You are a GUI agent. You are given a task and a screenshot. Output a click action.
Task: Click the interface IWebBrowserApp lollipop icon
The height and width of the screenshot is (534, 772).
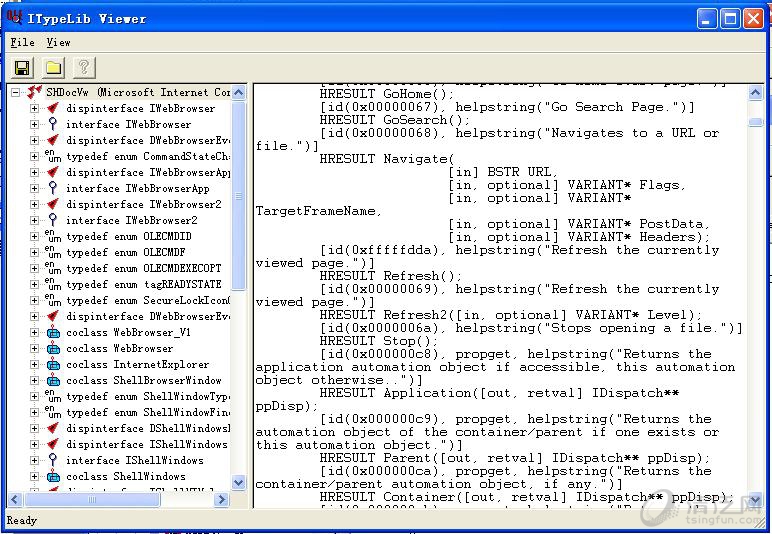(52, 189)
